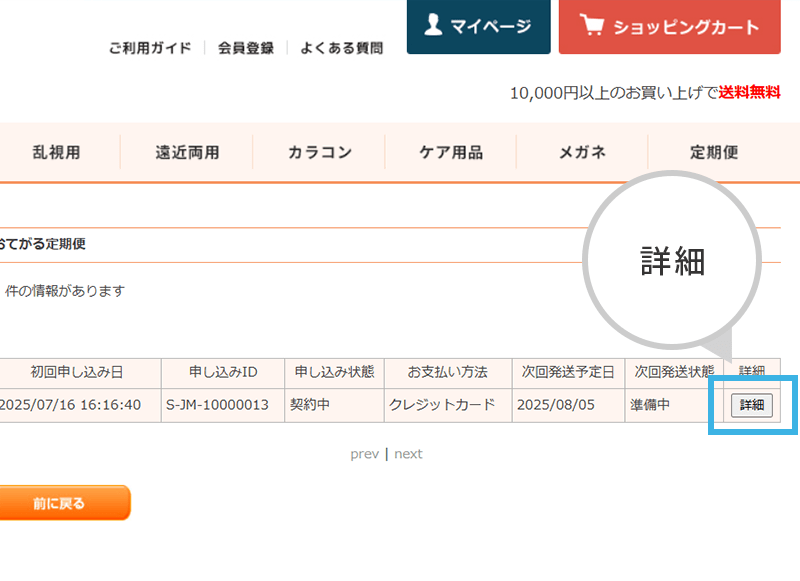Click 次回発送予定日 column header
800x581 pixels.
click(568, 372)
